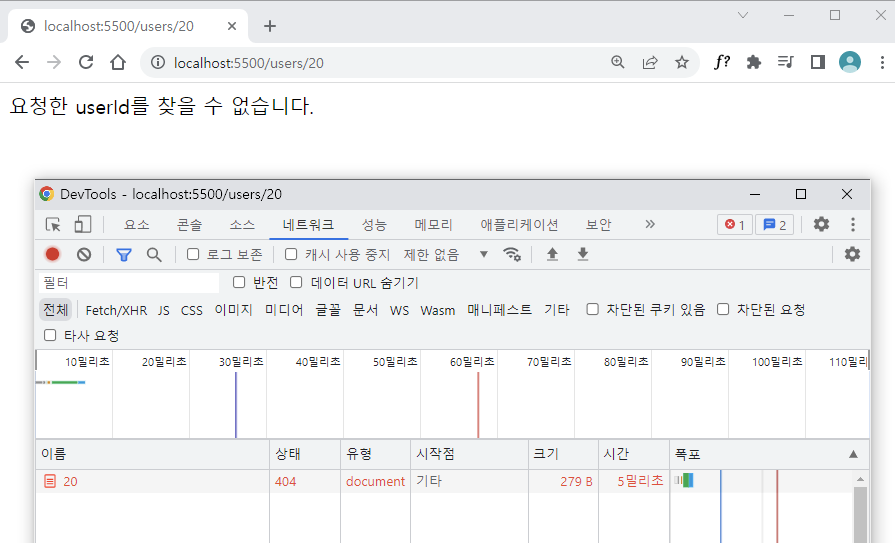This screenshot has height=543, width=895.
Task: Filter requests by JS
Action: [164, 310]
